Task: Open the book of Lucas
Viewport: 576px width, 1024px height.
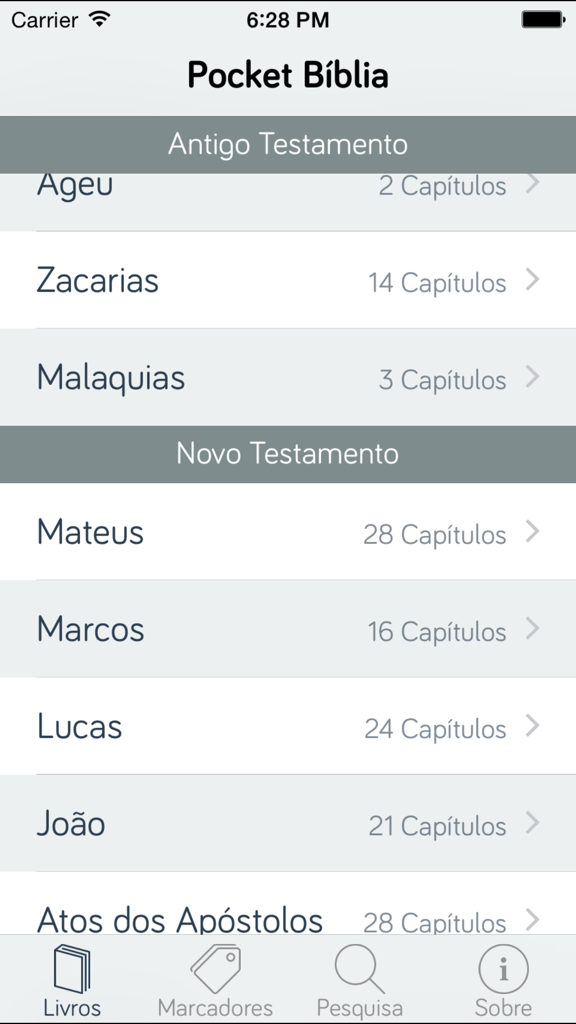Action: [x=288, y=727]
